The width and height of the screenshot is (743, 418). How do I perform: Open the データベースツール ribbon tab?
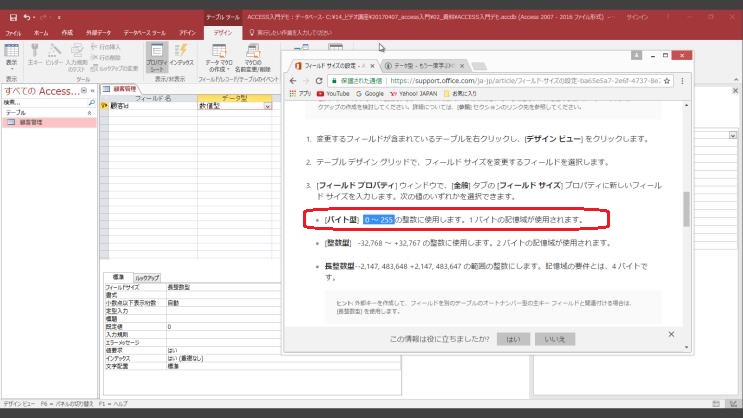coord(145,33)
